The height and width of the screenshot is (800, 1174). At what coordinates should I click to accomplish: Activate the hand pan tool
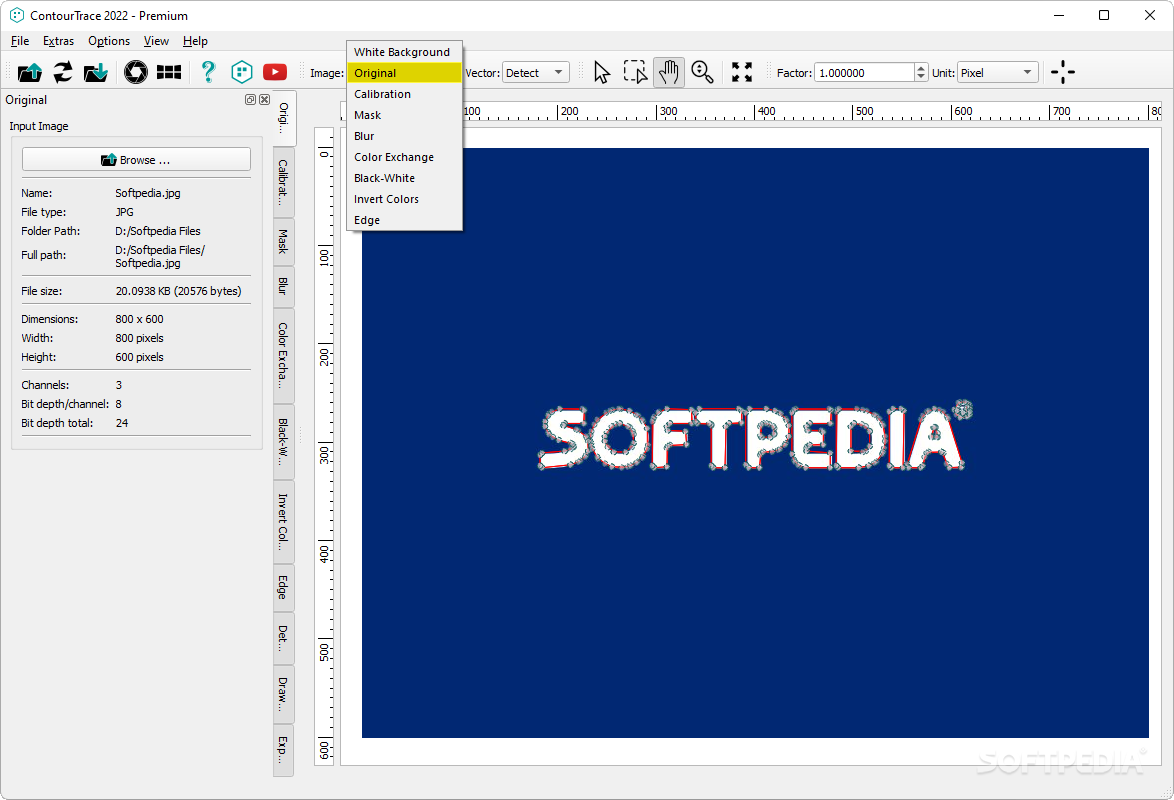click(669, 73)
